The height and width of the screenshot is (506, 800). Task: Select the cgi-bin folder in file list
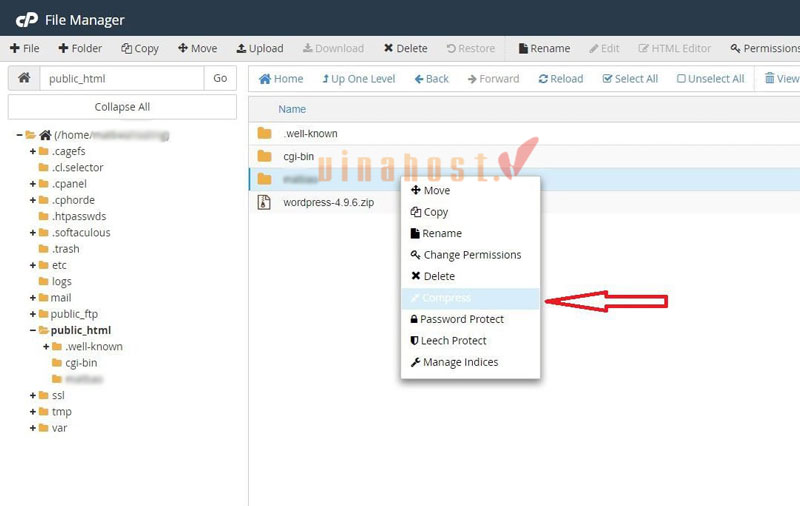pyautogui.click(x=524, y=157)
